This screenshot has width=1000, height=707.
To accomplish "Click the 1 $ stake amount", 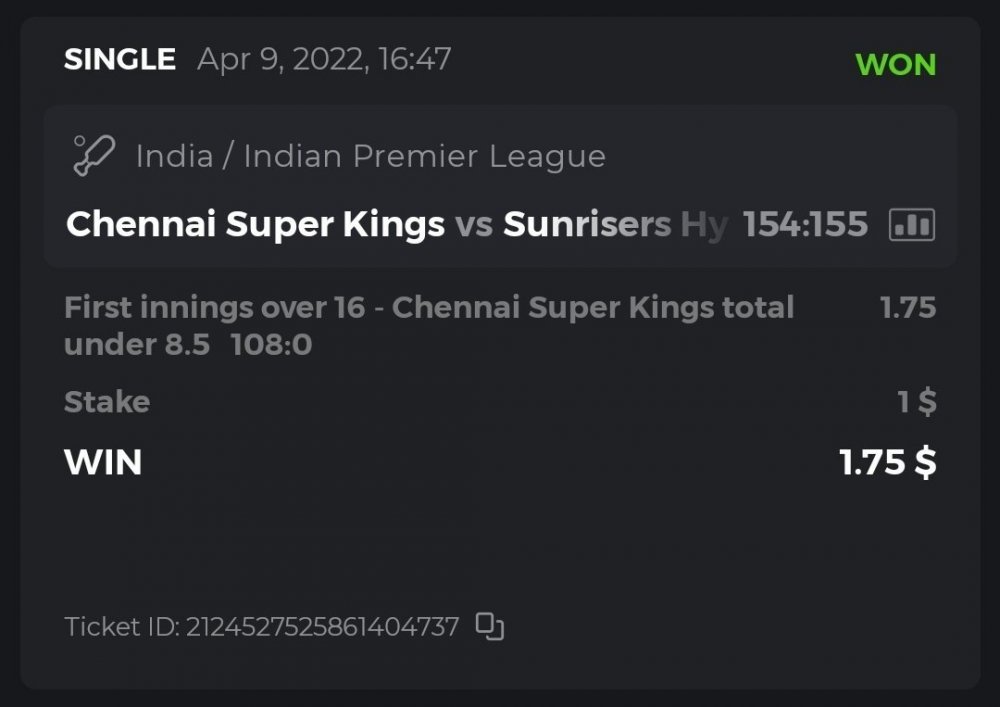I will pos(916,402).
